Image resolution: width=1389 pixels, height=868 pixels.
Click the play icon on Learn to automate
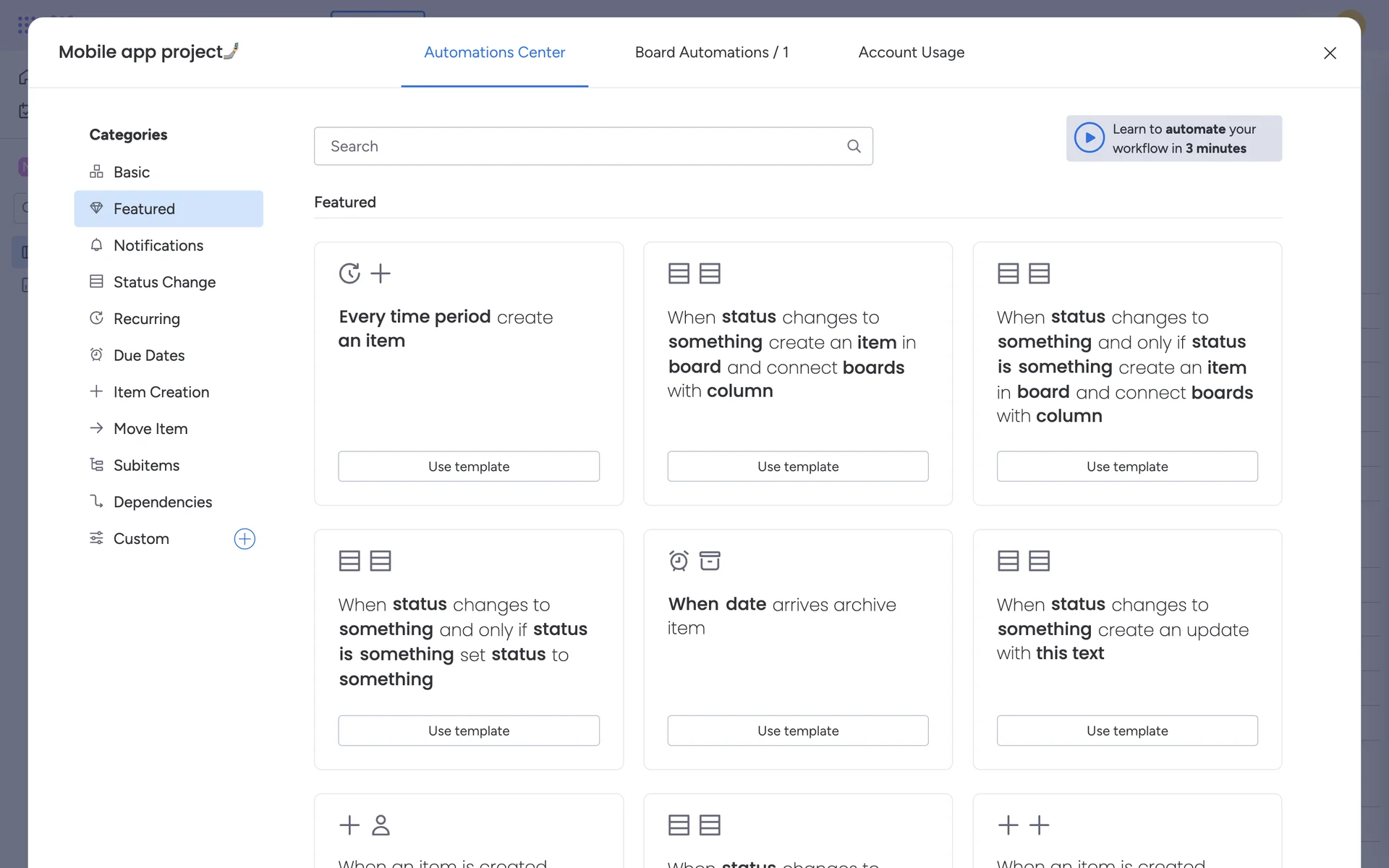(x=1089, y=138)
